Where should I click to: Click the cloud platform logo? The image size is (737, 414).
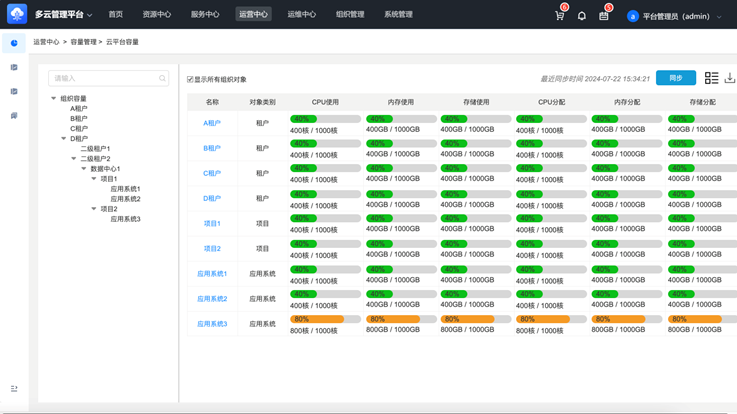16,15
